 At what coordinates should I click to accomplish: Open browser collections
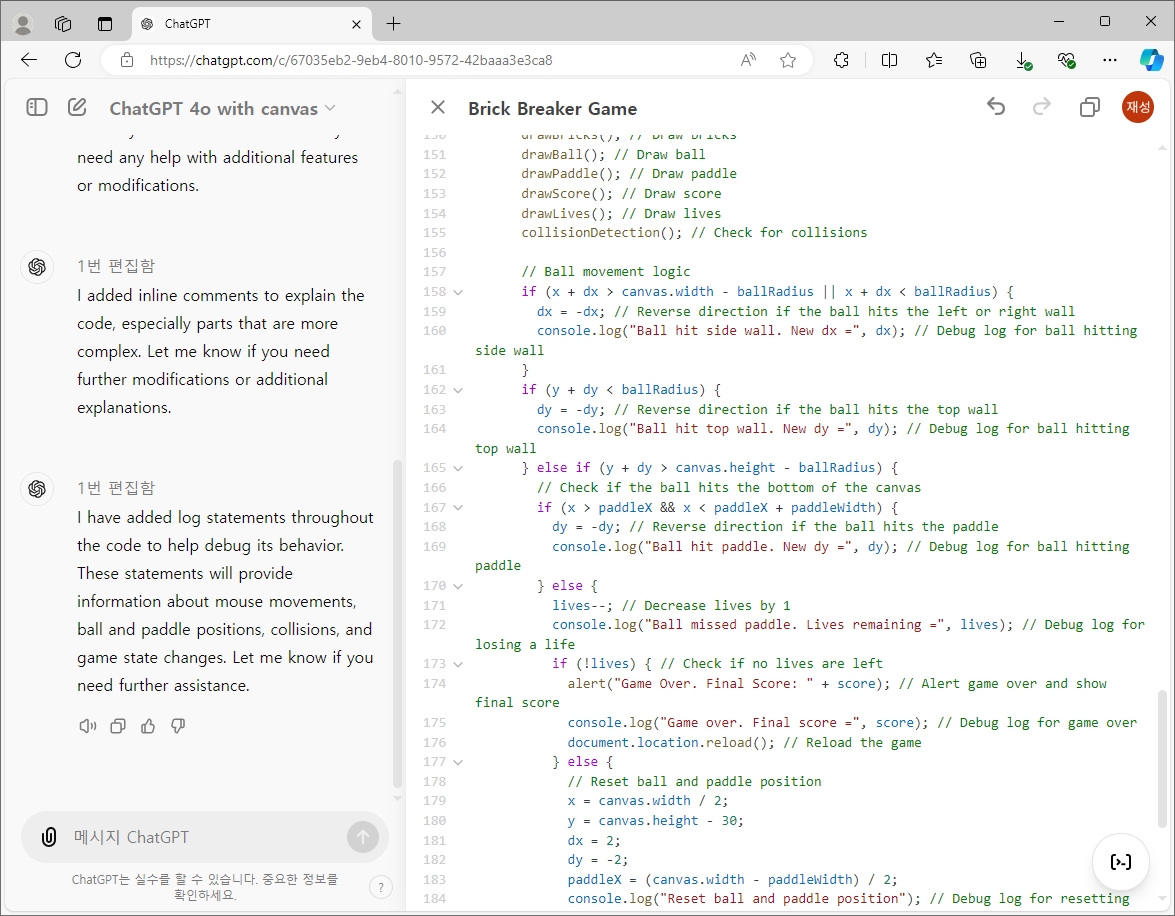[978, 60]
